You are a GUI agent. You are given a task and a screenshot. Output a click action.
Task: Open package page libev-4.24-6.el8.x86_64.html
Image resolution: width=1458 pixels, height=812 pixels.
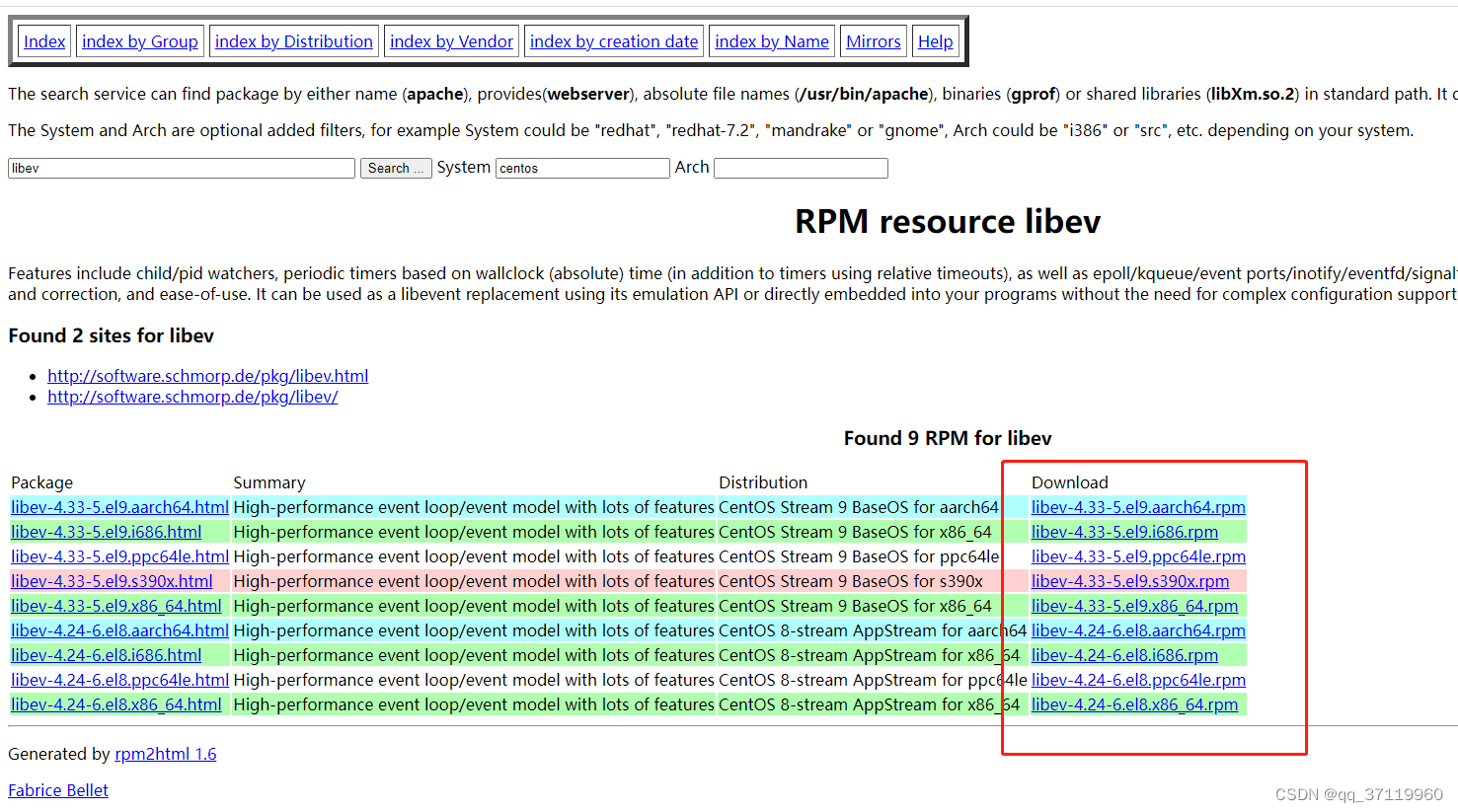tap(116, 704)
